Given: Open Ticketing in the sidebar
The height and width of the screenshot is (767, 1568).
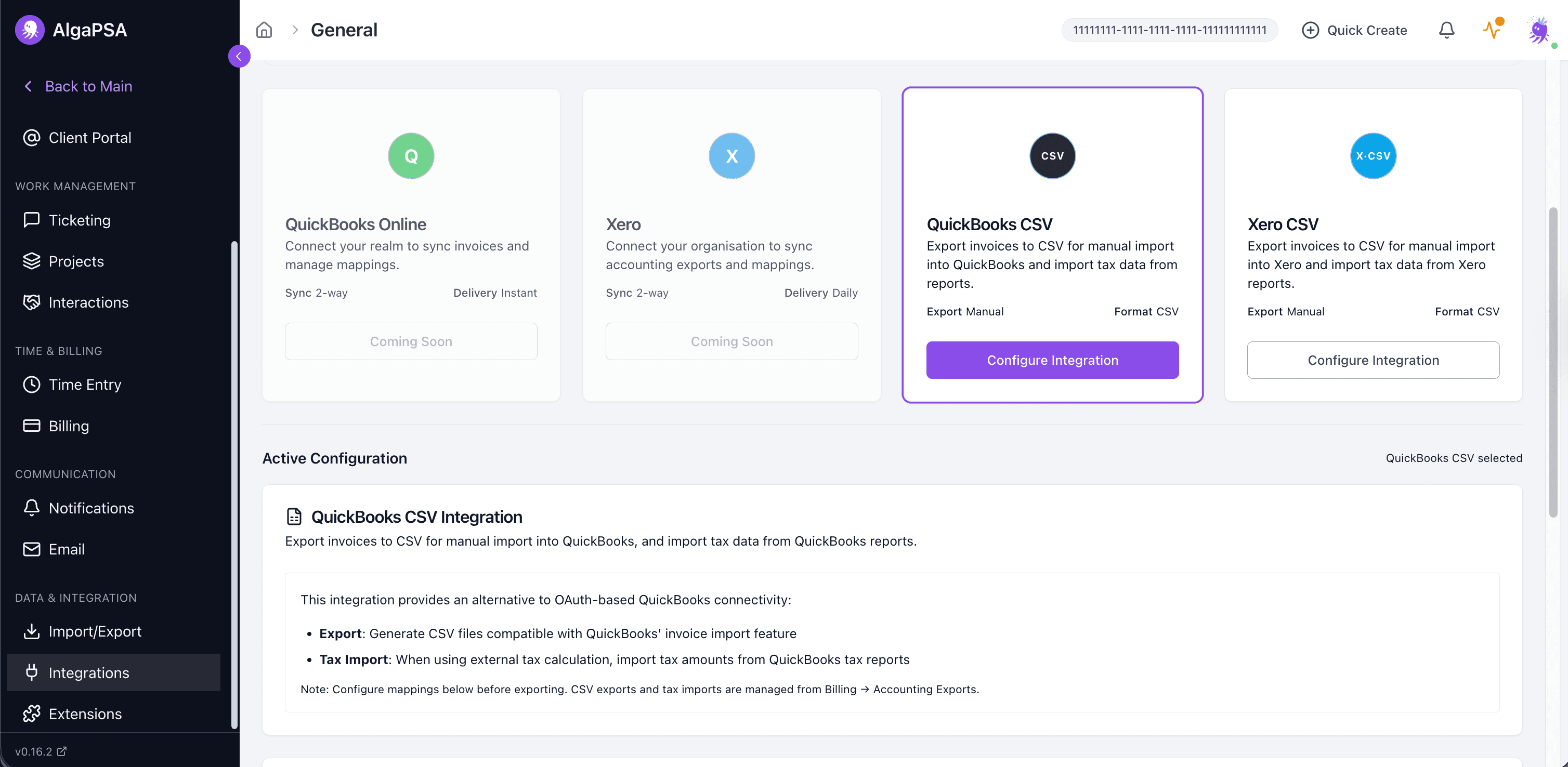Looking at the screenshot, I should (79, 220).
